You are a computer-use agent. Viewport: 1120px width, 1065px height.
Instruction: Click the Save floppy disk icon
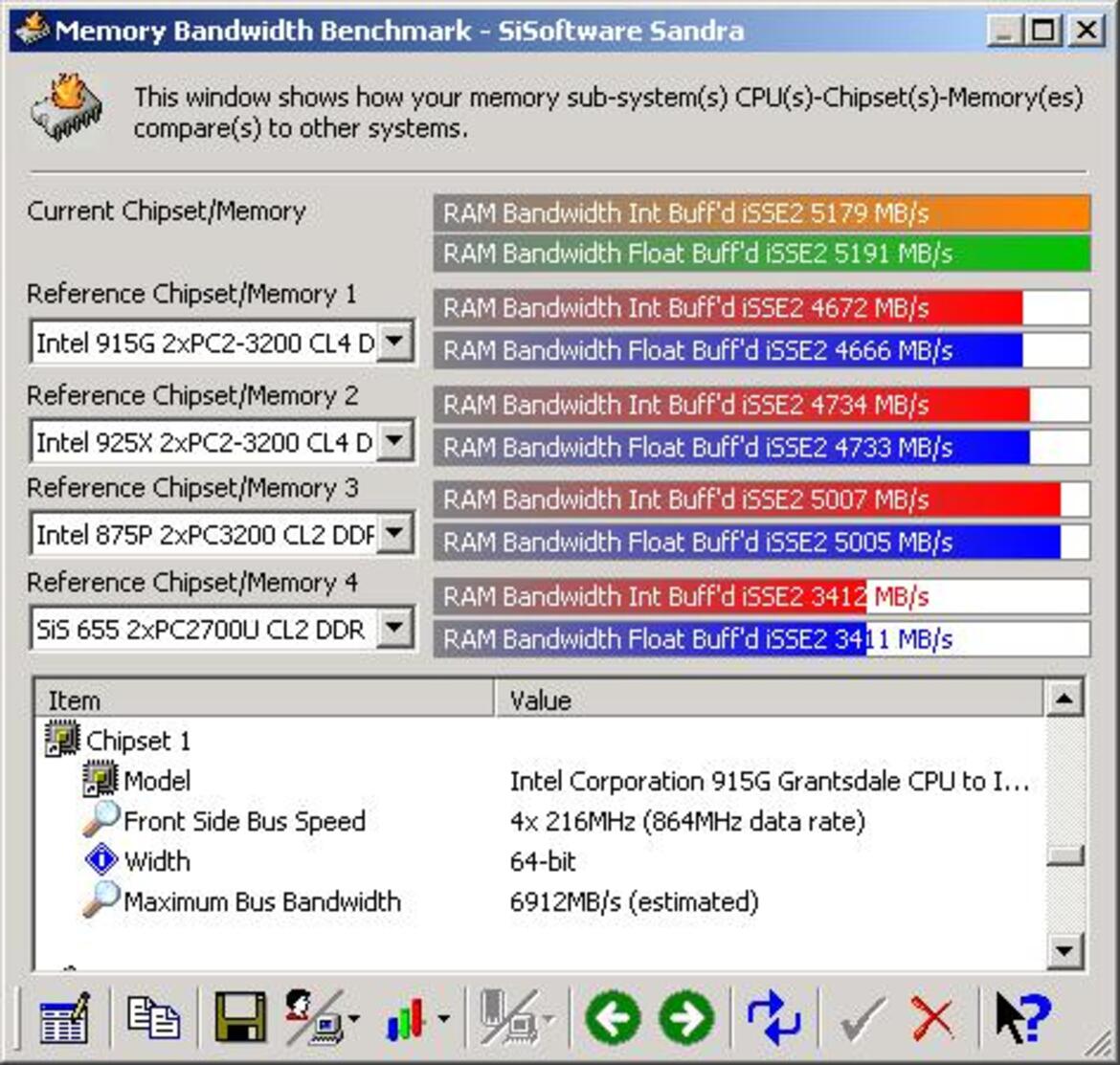click(240, 1017)
